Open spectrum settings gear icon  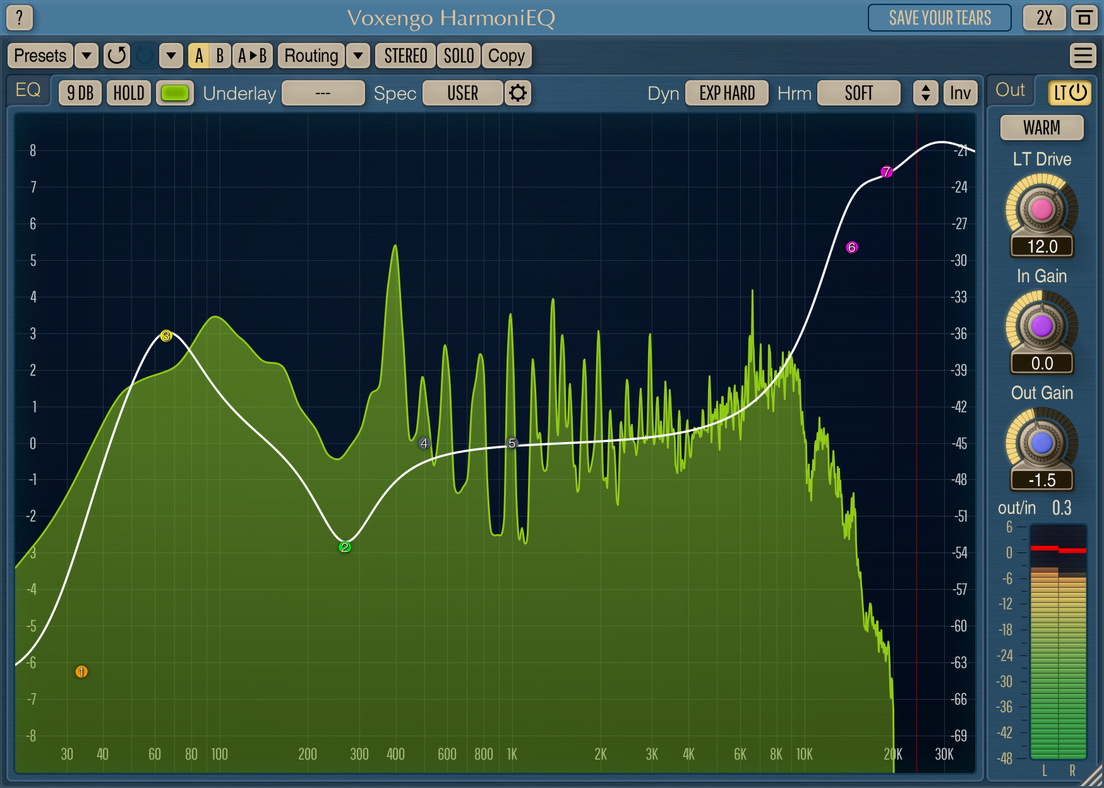(x=518, y=93)
